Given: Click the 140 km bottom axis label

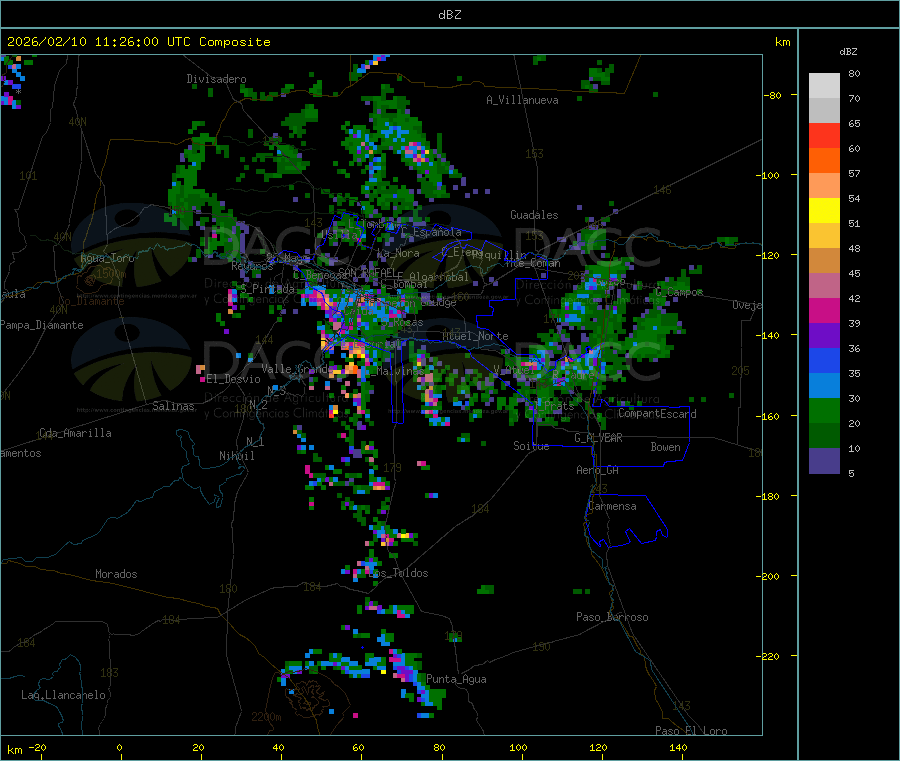Looking at the screenshot, I should click(x=678, y=747).
